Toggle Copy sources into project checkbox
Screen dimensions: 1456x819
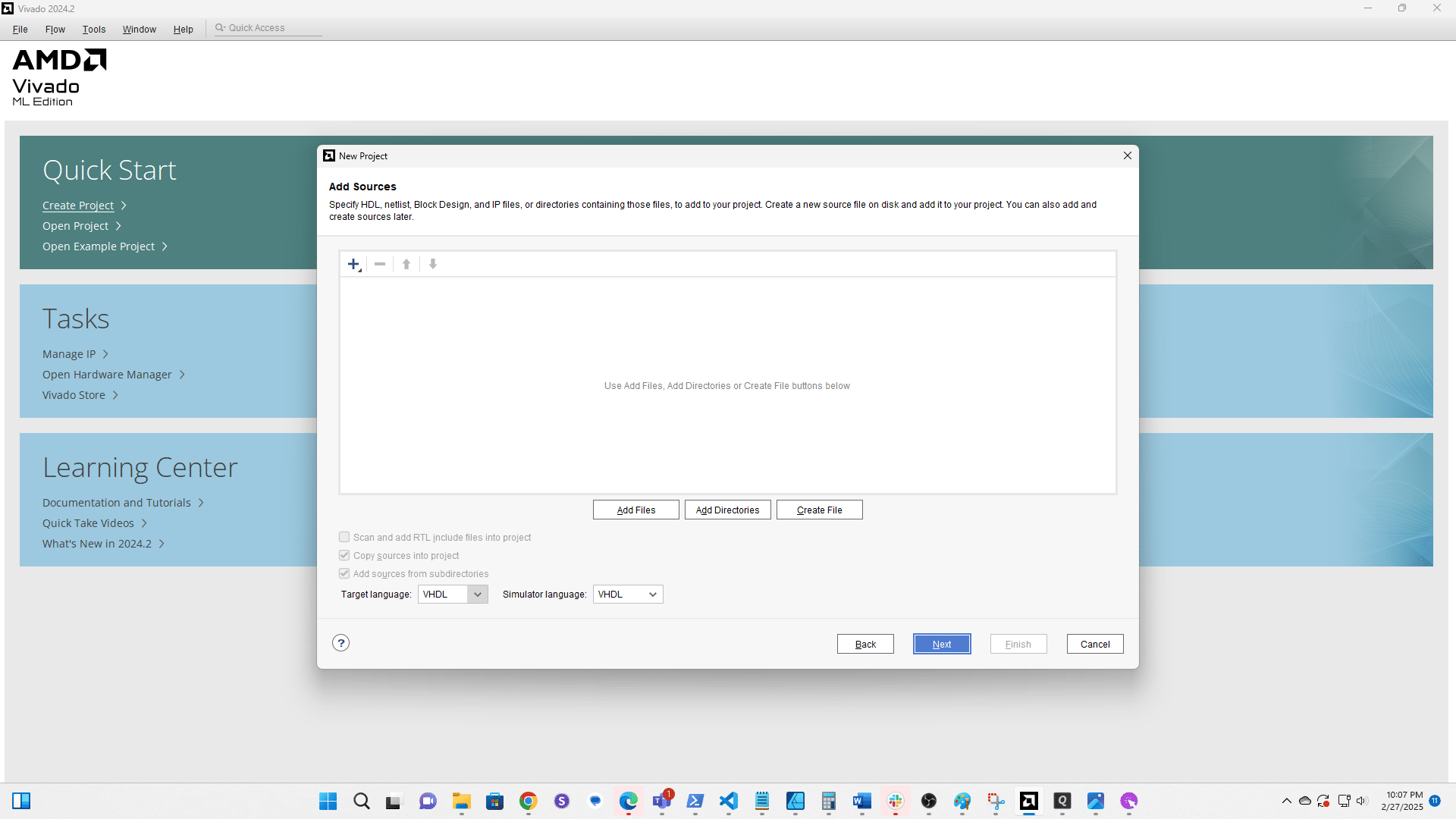(x=344, y=555)
